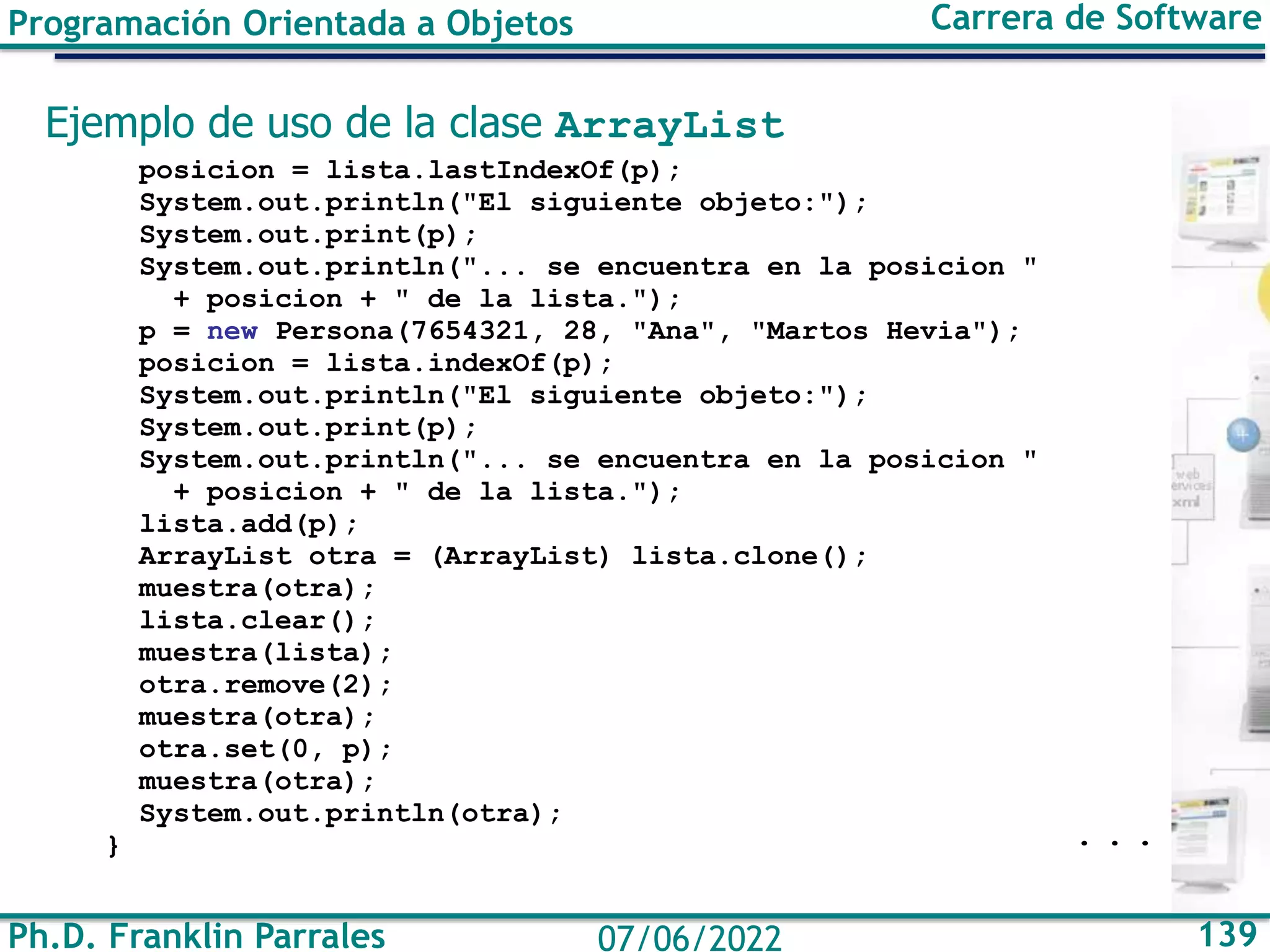1270x952 pixels.
Task: Click the closing brace '}' of the code
Action: coord(113,845)
